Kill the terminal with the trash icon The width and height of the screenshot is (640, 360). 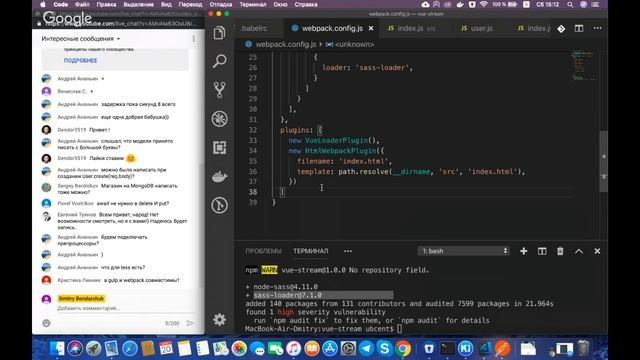[x=560, y=251]
